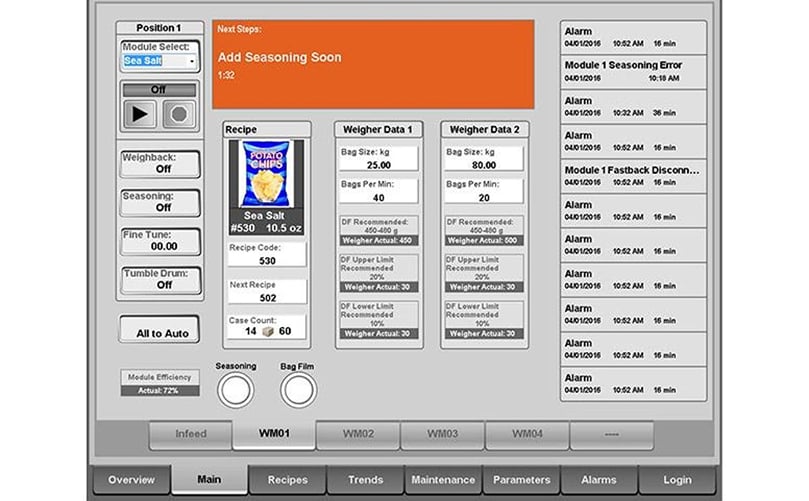The image size is (809, 501).
Task: Toggle the Weighback Off control
Action: (160, 164)
